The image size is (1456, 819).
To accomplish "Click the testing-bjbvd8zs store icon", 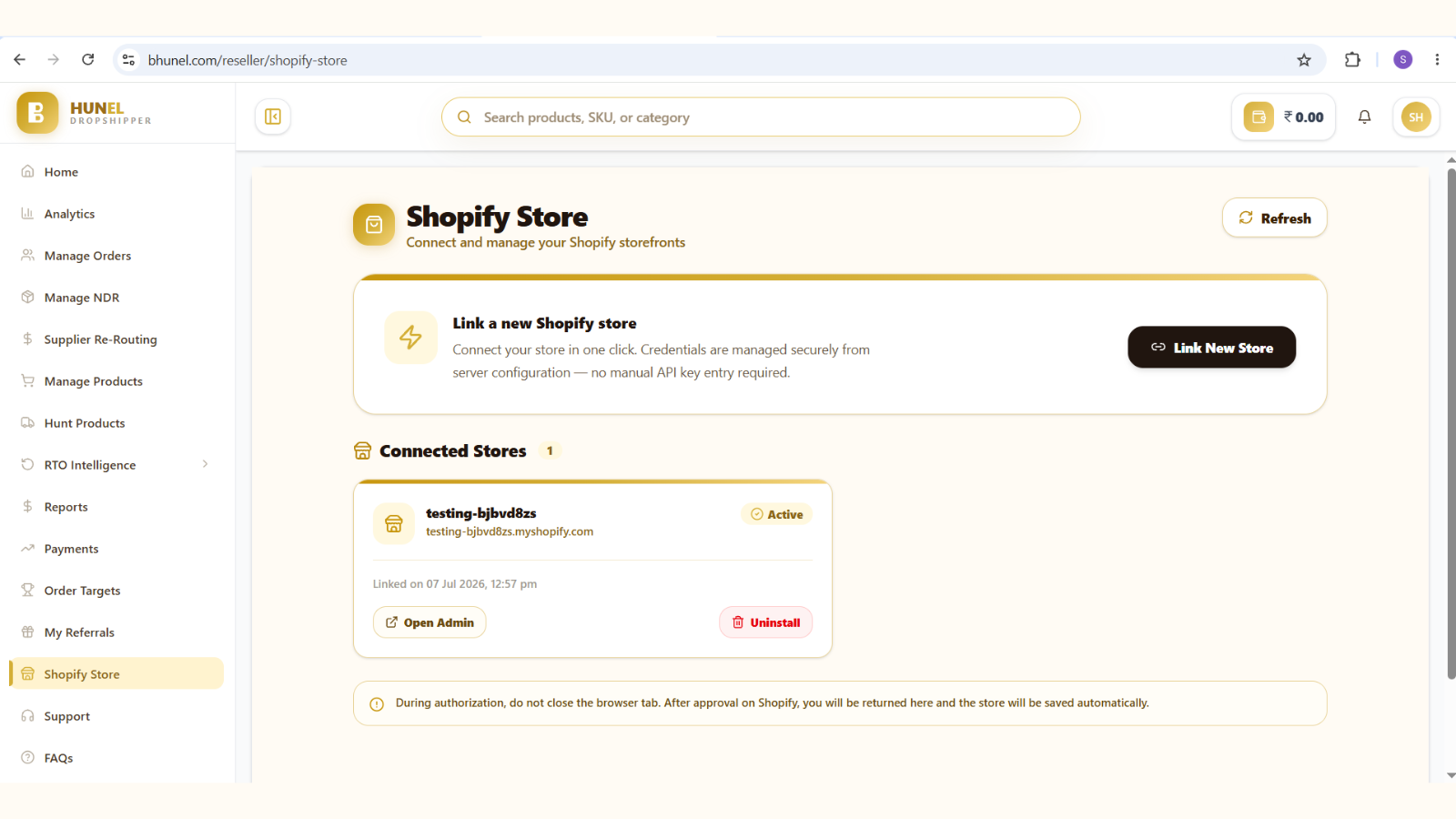I will [394, 523].
